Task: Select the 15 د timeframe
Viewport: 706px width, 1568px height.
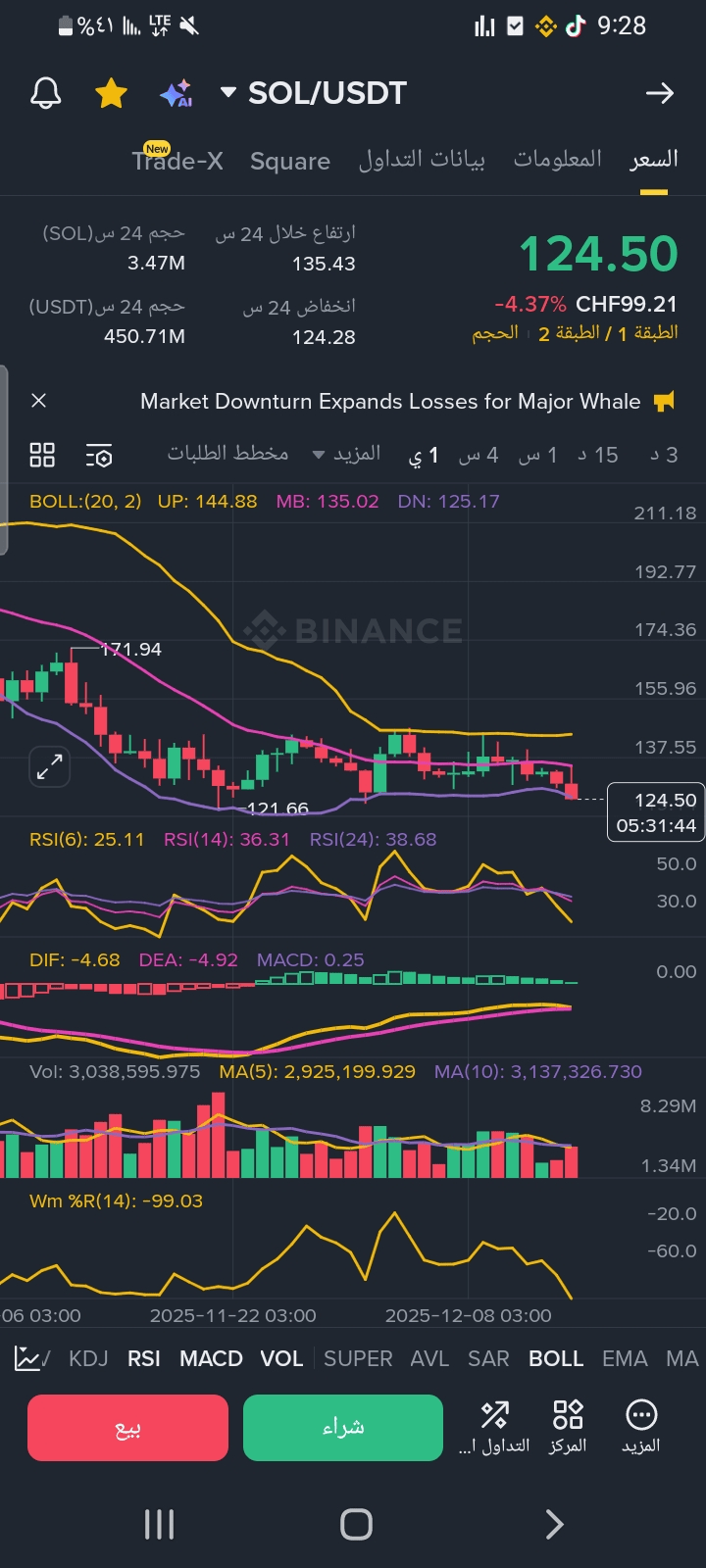Action: pos(597,455)
